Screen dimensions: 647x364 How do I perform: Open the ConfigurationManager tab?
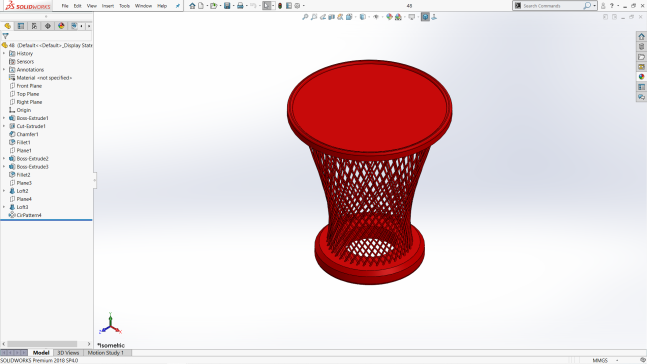[x=34, y=26]
